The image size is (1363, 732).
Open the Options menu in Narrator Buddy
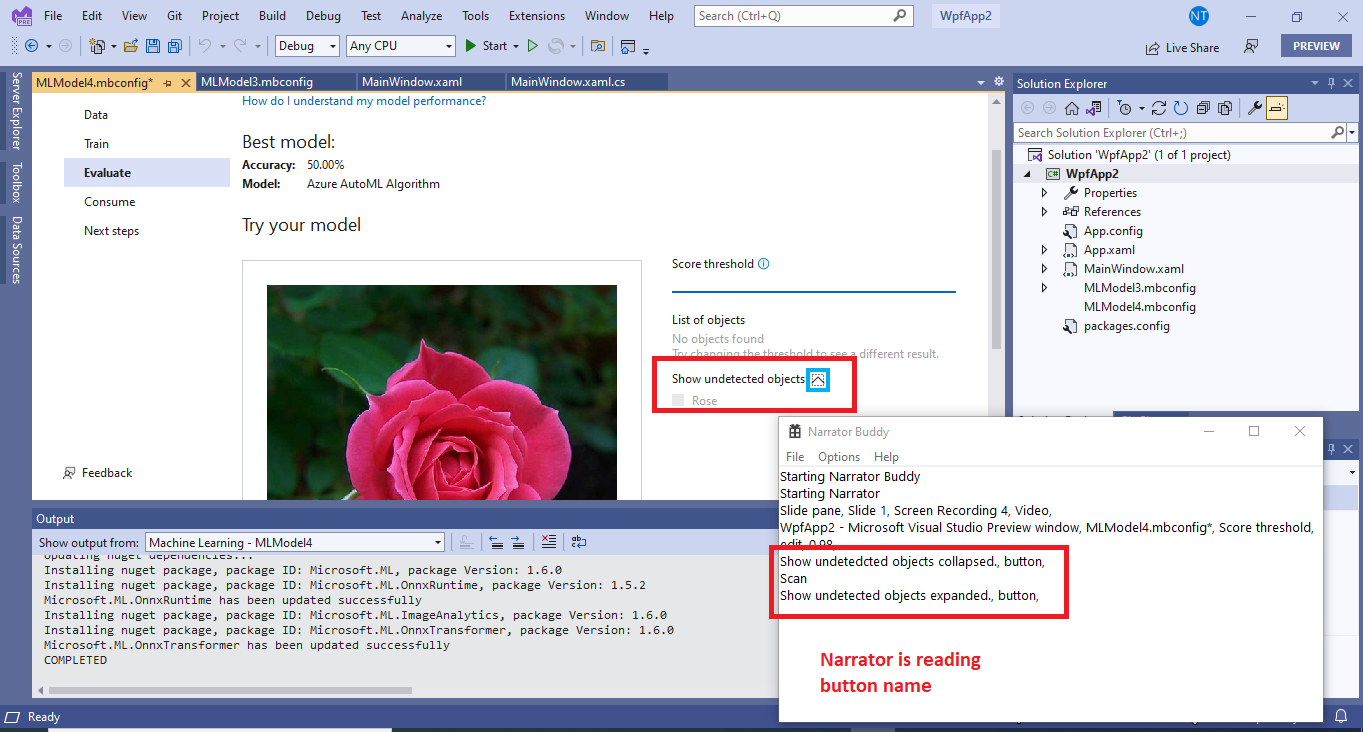coord(839,456)
